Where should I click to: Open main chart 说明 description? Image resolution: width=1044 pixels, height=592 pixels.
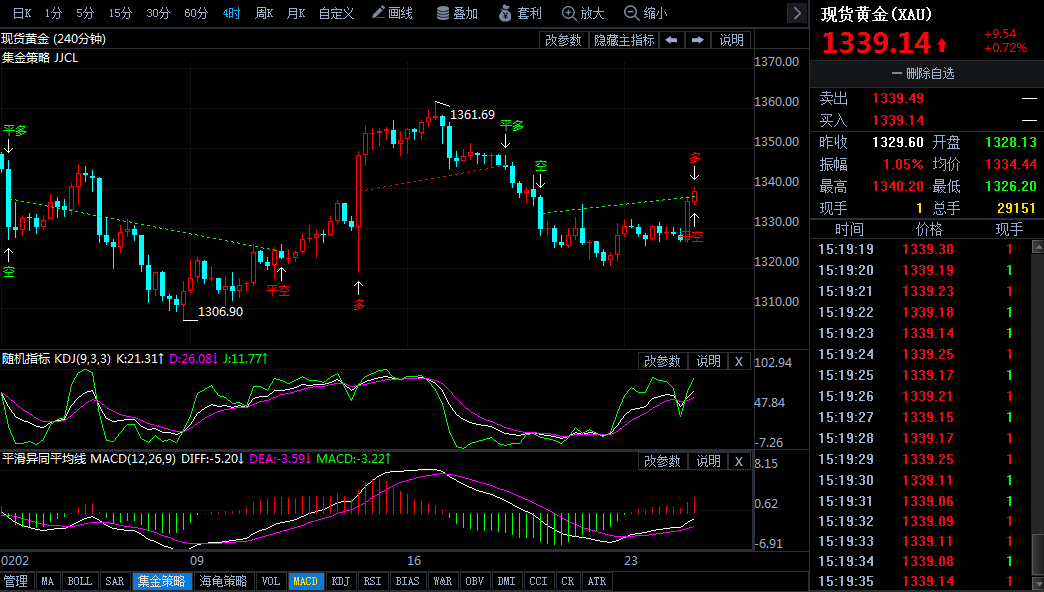pyautogui.click(x=731, y=40)
